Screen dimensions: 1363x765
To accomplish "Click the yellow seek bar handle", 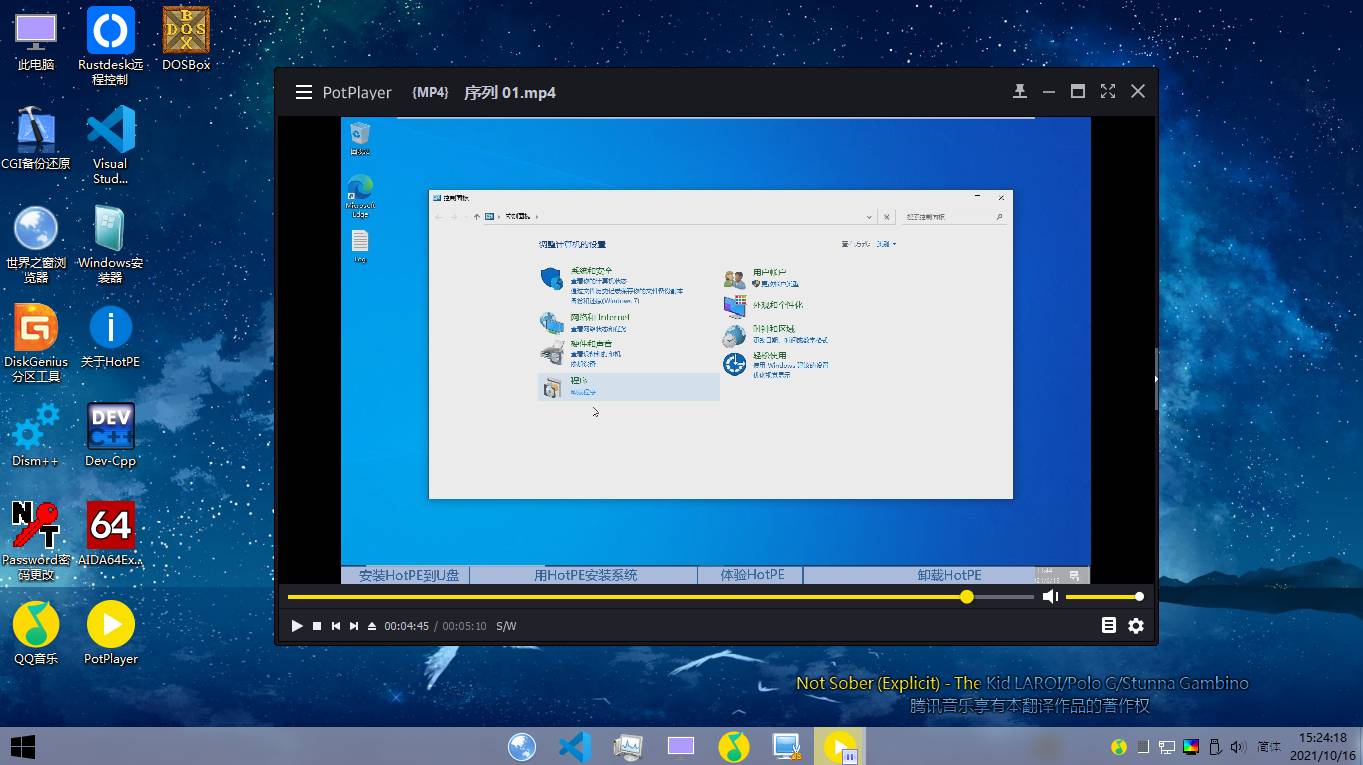I will [x=966, y=597].
